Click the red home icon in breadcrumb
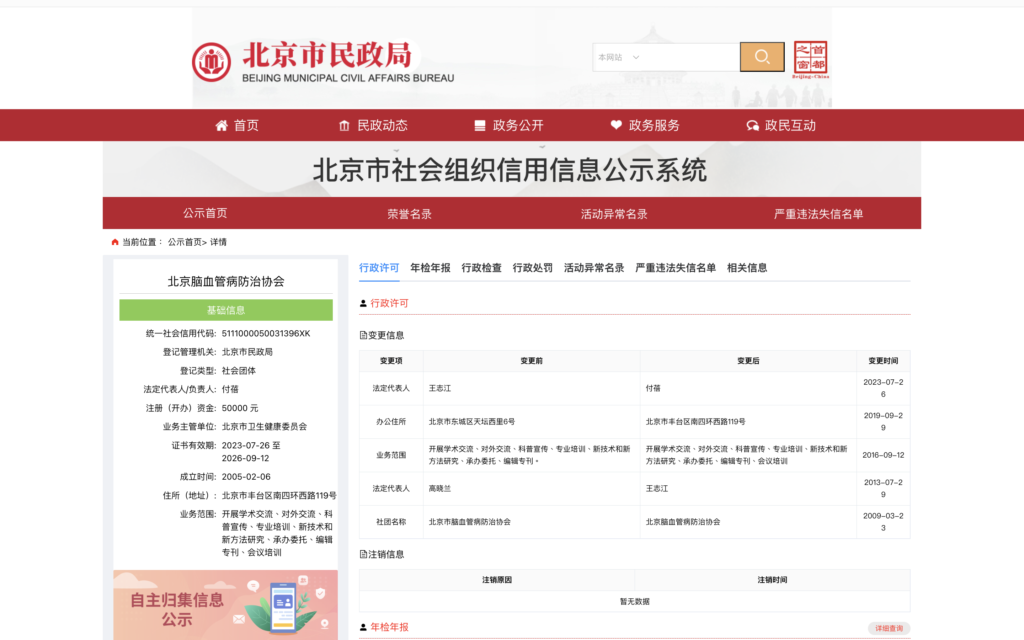The height and width of the screenshot is (640, 1024). (115, 242)
